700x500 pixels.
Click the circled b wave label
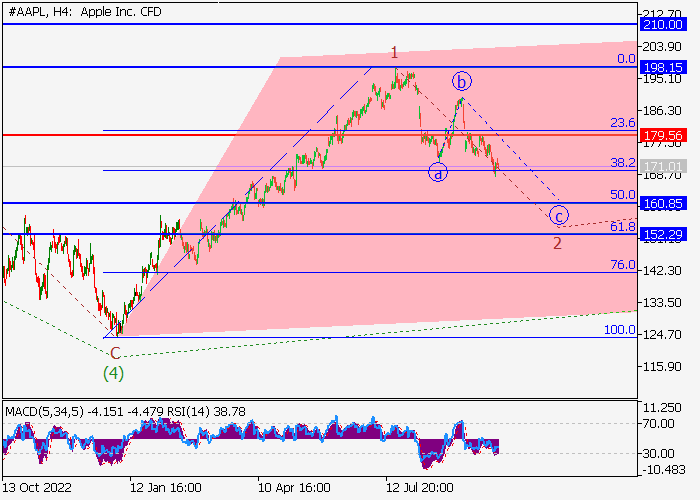tap(462, 82)
